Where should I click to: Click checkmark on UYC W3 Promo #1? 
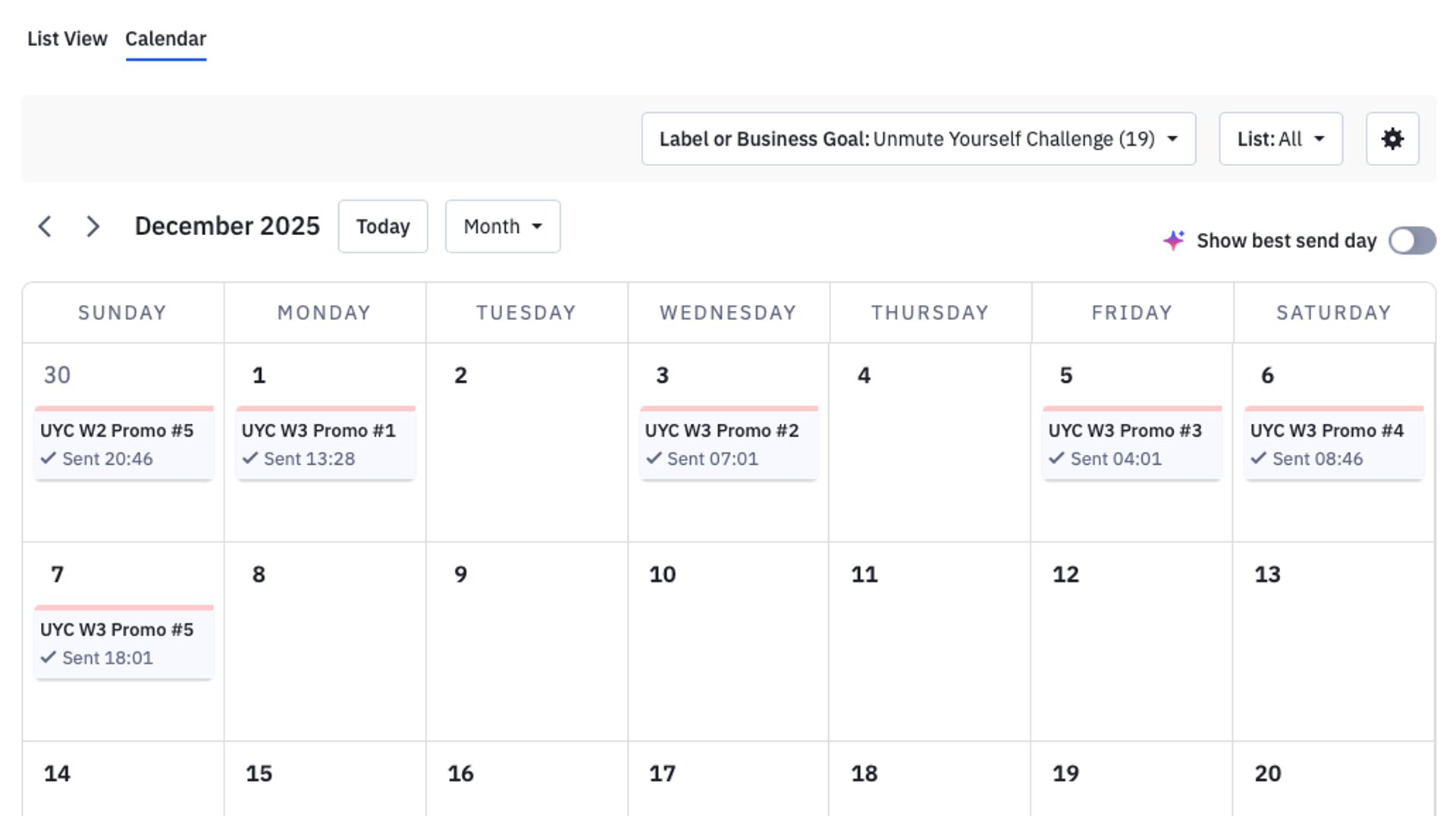[x=250, y=458]
